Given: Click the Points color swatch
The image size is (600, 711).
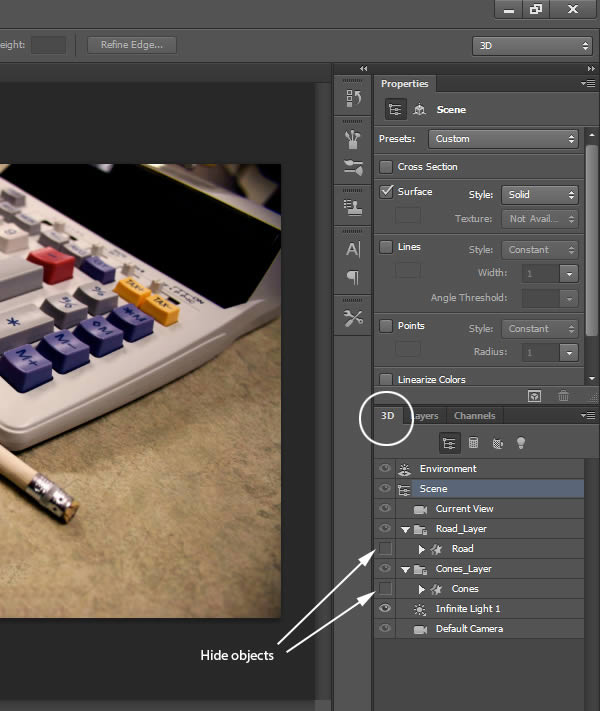Looking at the screenshot, I should tap(408, 349).
